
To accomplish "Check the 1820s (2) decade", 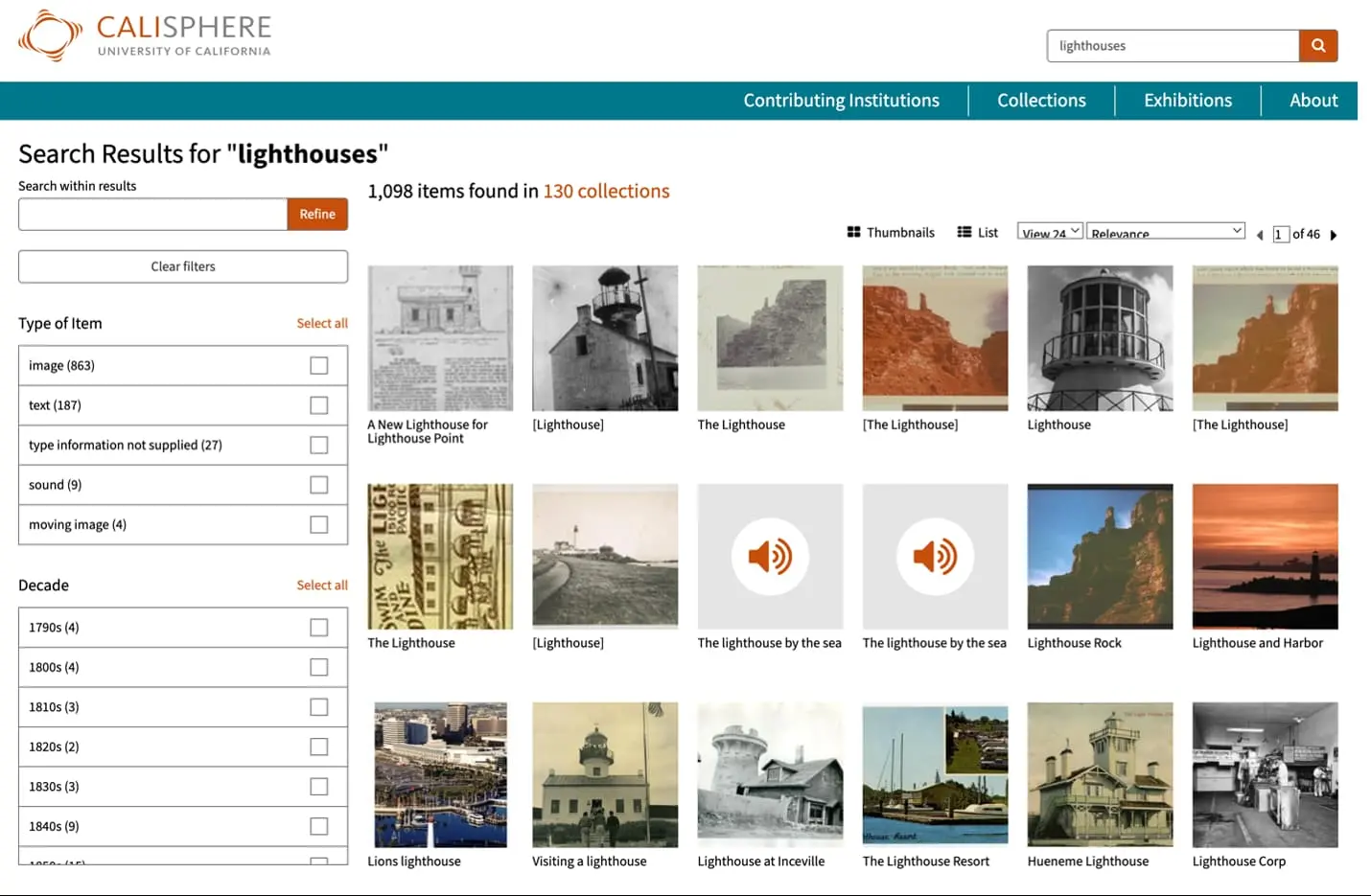I will (319, 747).
